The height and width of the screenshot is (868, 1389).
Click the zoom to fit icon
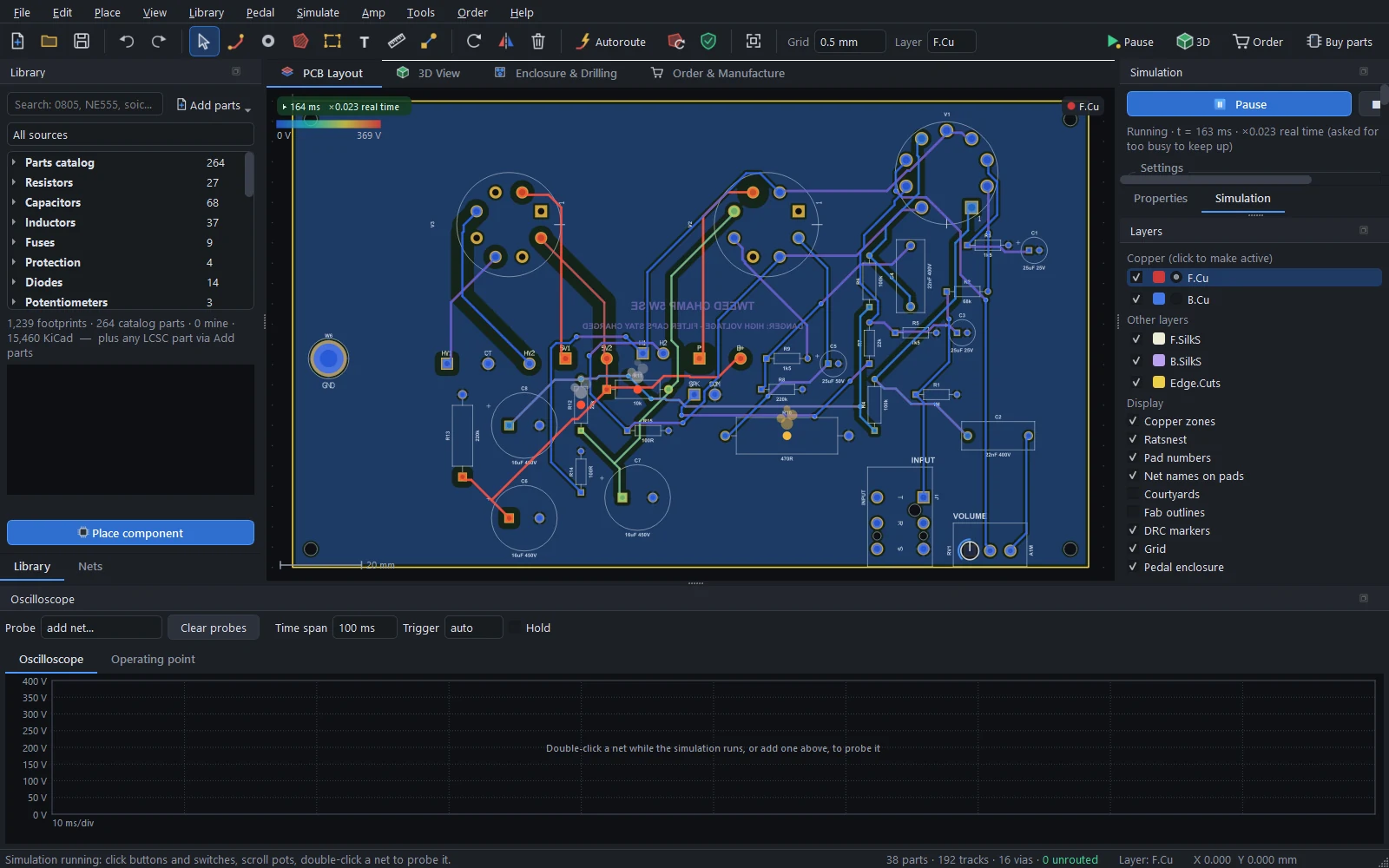coord(754,41)
